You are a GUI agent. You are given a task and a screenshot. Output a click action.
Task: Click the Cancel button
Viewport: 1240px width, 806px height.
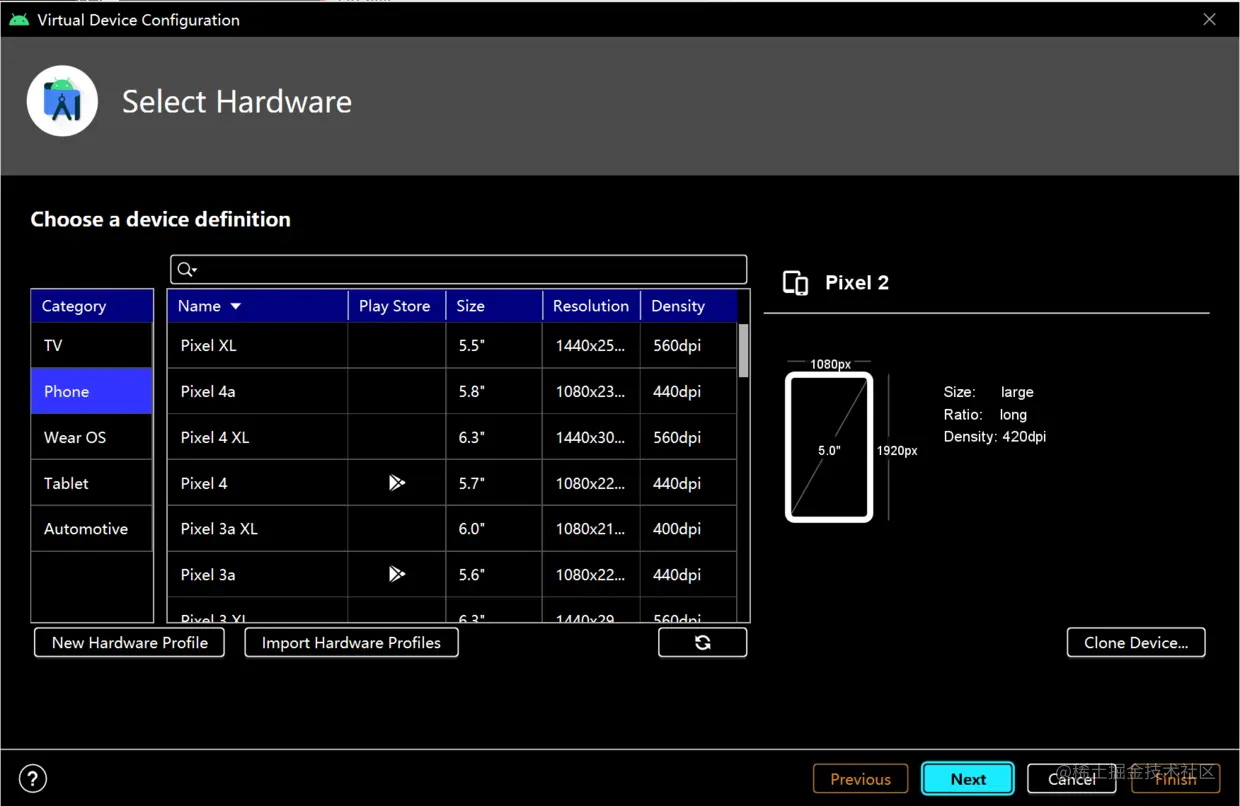click(x=1071, y=779)
